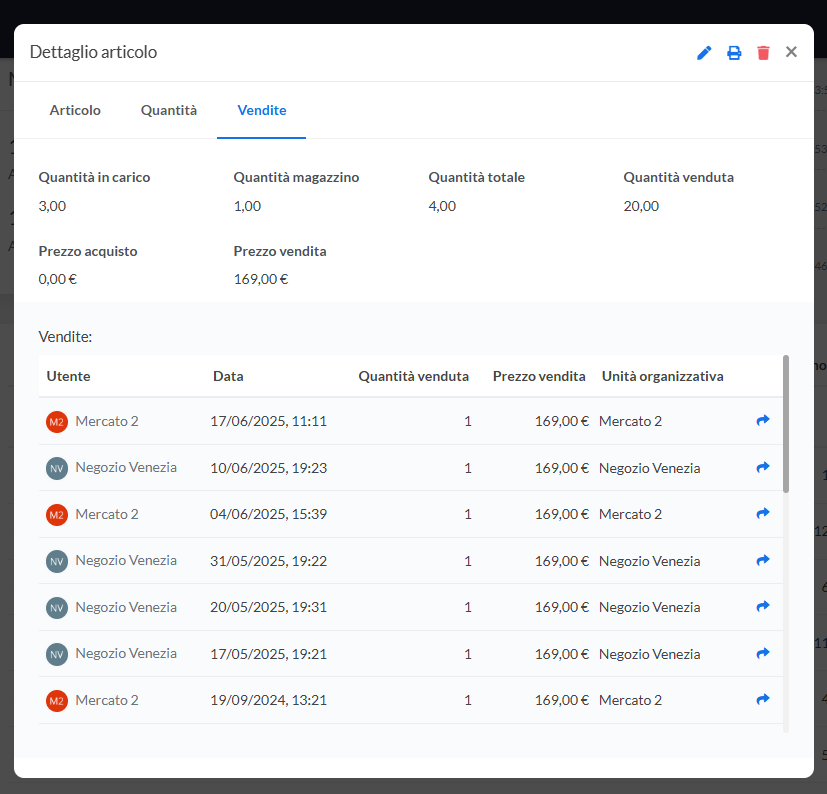Image resolution: width=827 pixels, height=794 pixels.
Task: Select the Vendite tab
Action: (262, 110)
